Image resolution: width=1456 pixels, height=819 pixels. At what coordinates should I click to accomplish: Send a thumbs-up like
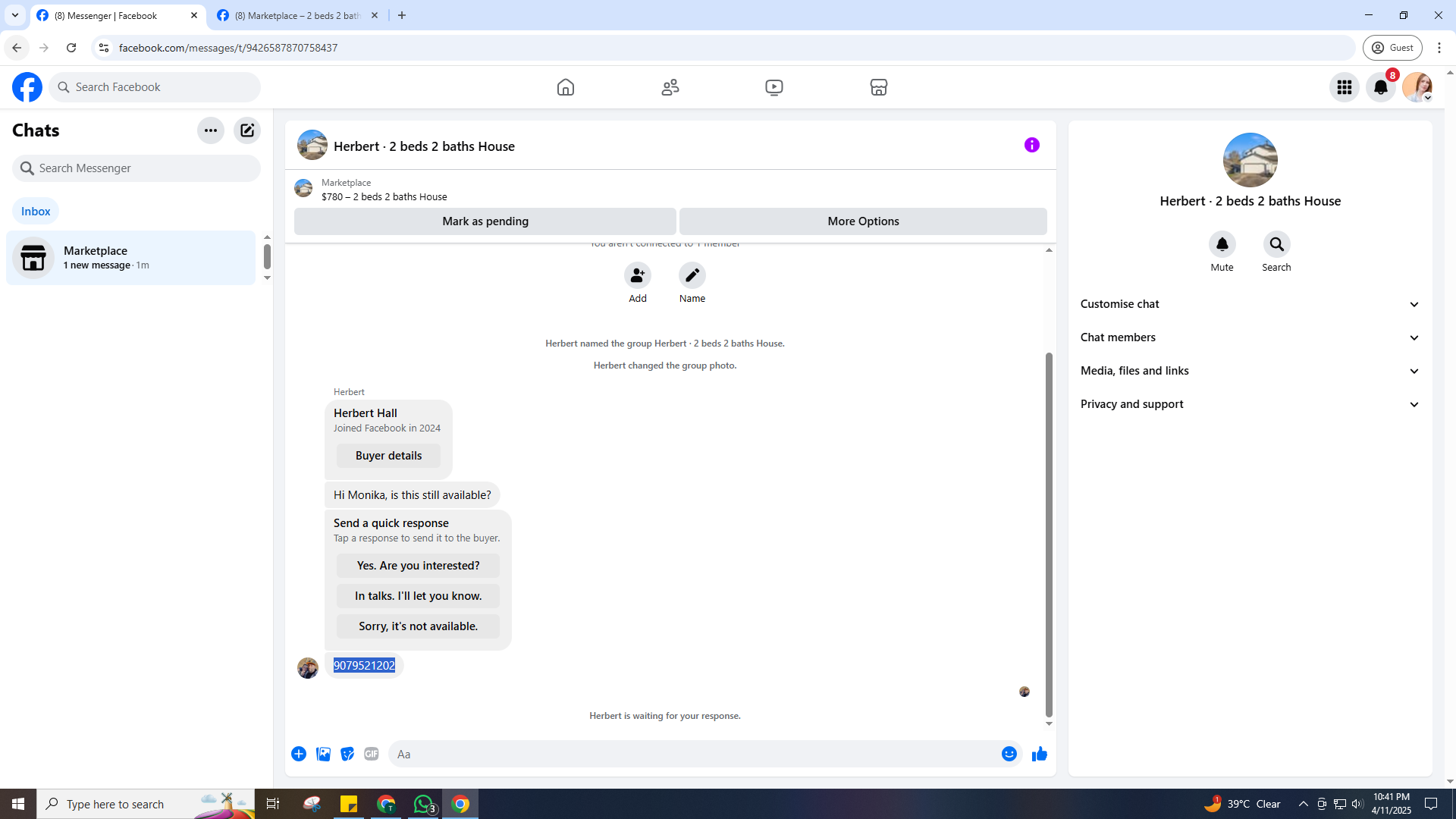(x=1040, y=754)
